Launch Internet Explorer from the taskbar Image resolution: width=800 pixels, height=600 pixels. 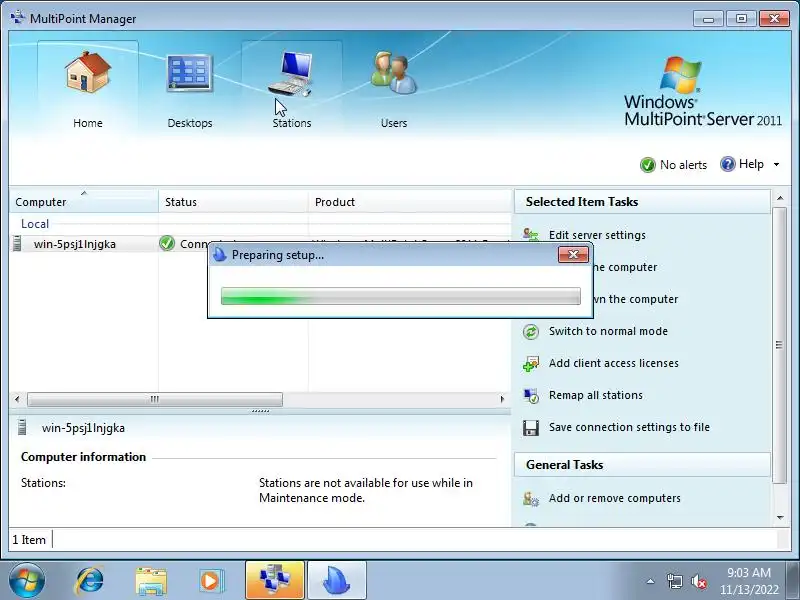(x=89, y=581)
